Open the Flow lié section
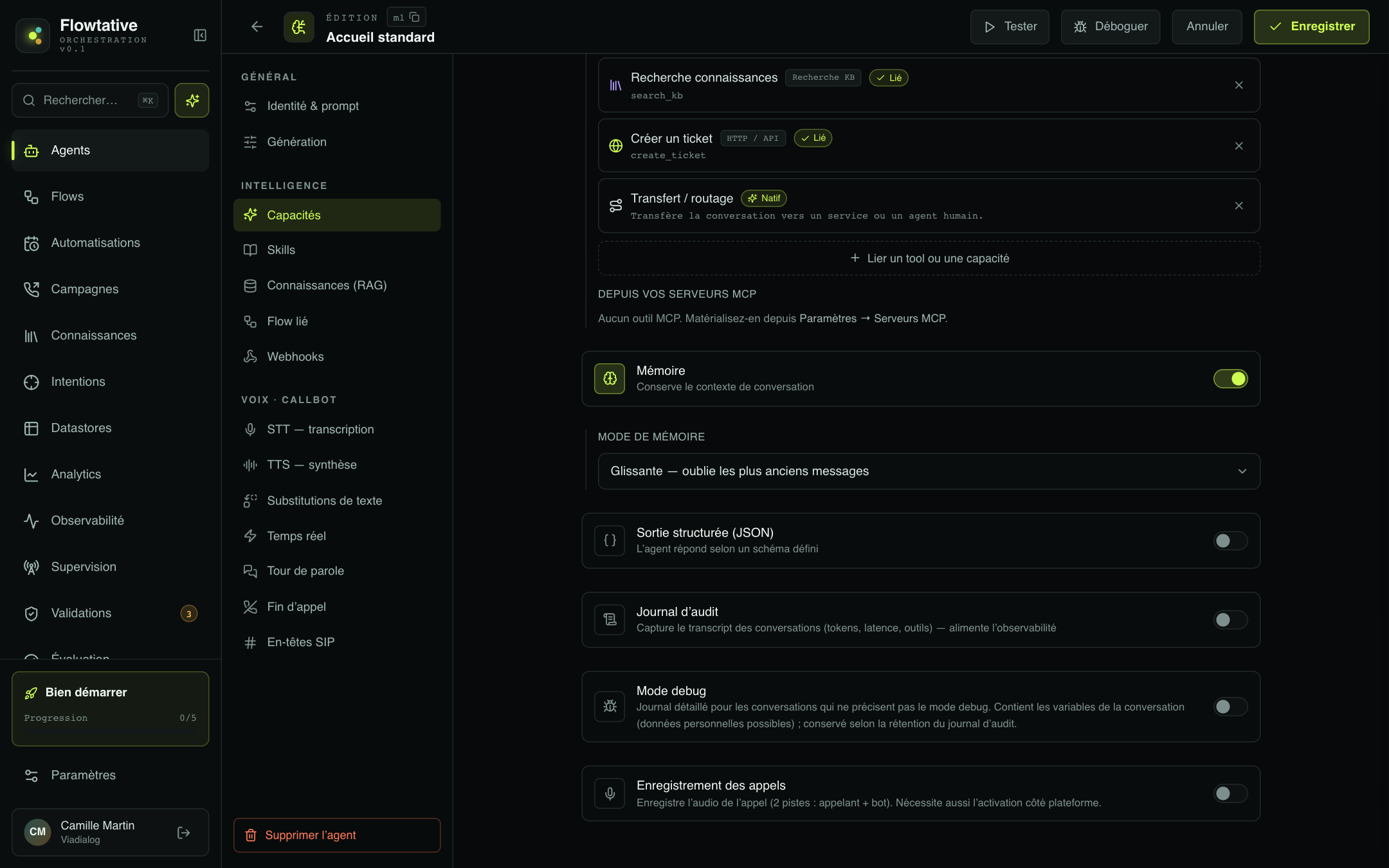This screenshot has width=1389, height=868. click(337, 321)
